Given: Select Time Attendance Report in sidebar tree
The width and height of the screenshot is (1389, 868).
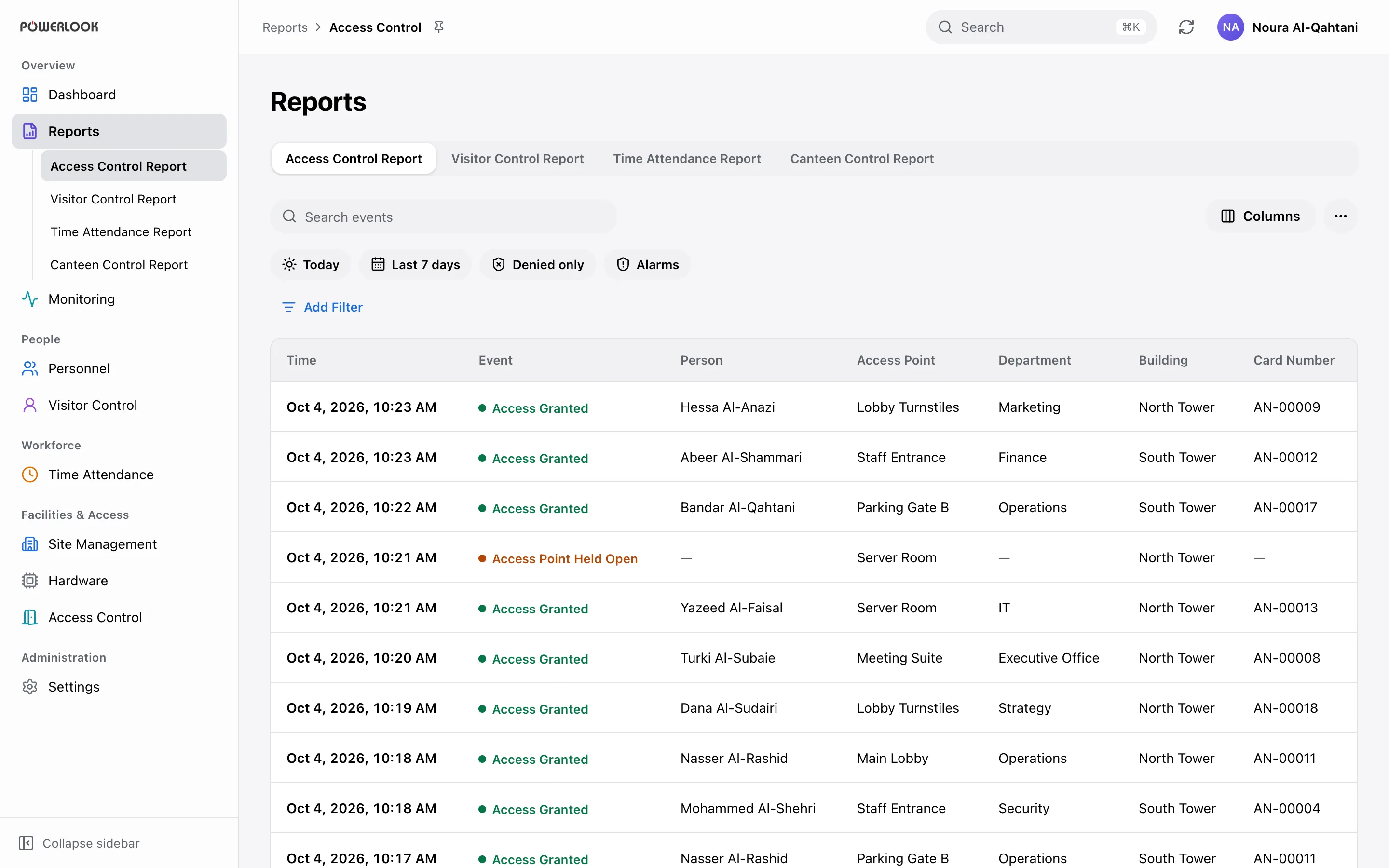Looking at the screenshot, I should 133,232.
